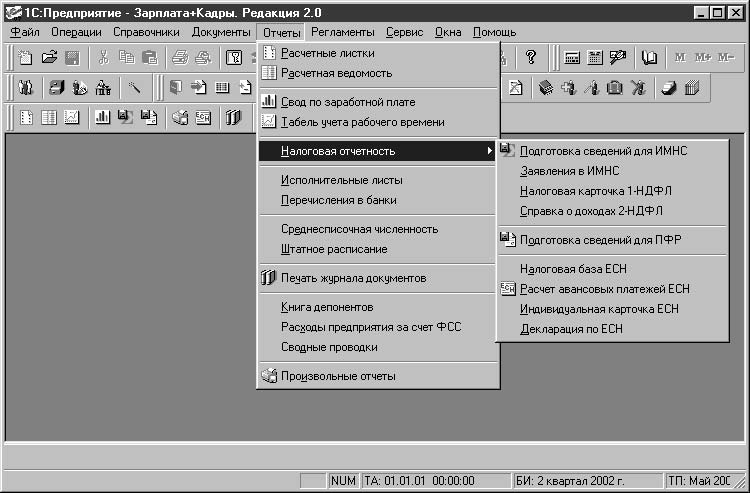Select Табель учета рабочего времени
Viewport: 750px width, 493px height.
click(362, 122)
